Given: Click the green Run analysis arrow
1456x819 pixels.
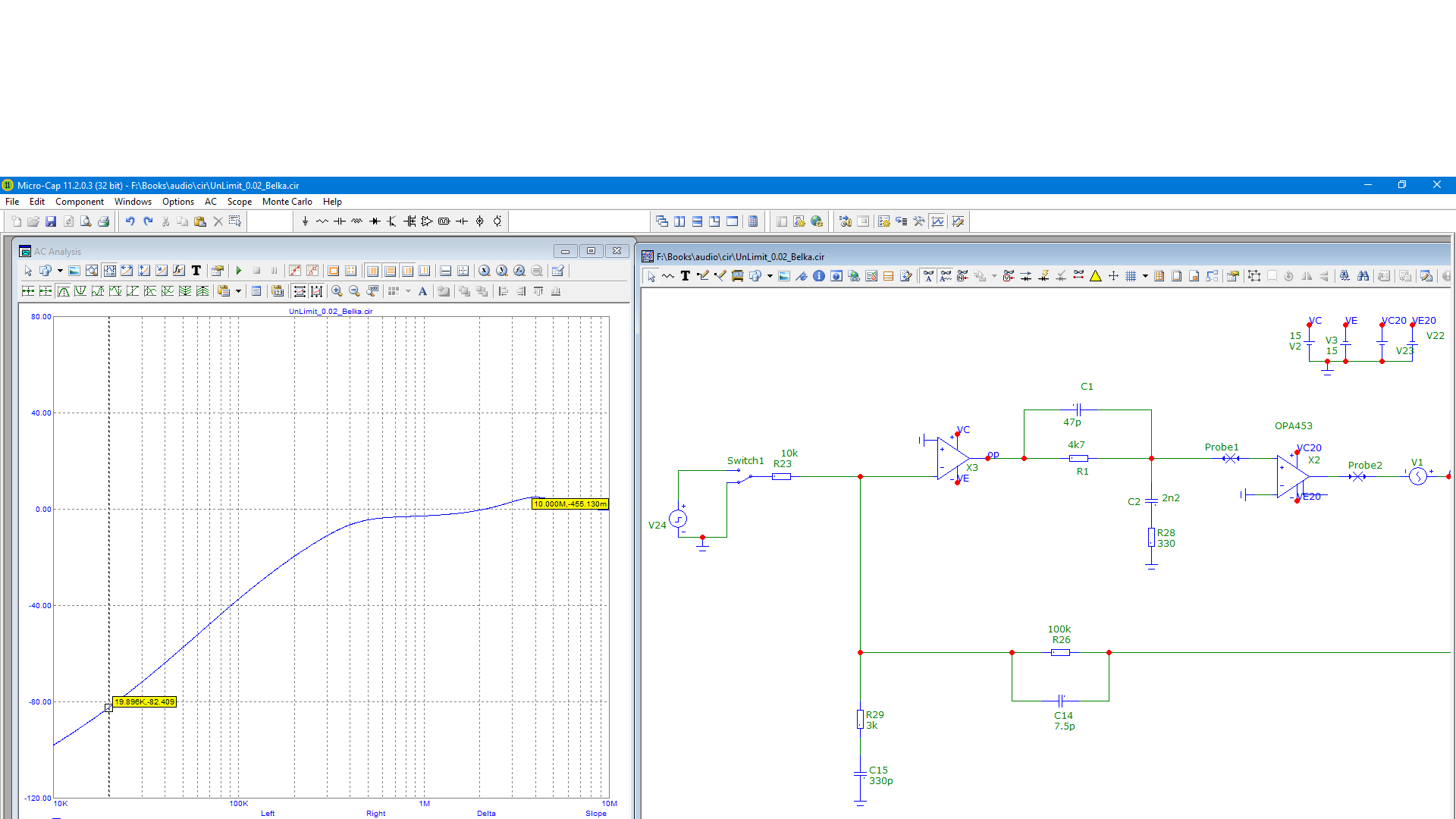Looking at the screenshot, I should (239, 271).
